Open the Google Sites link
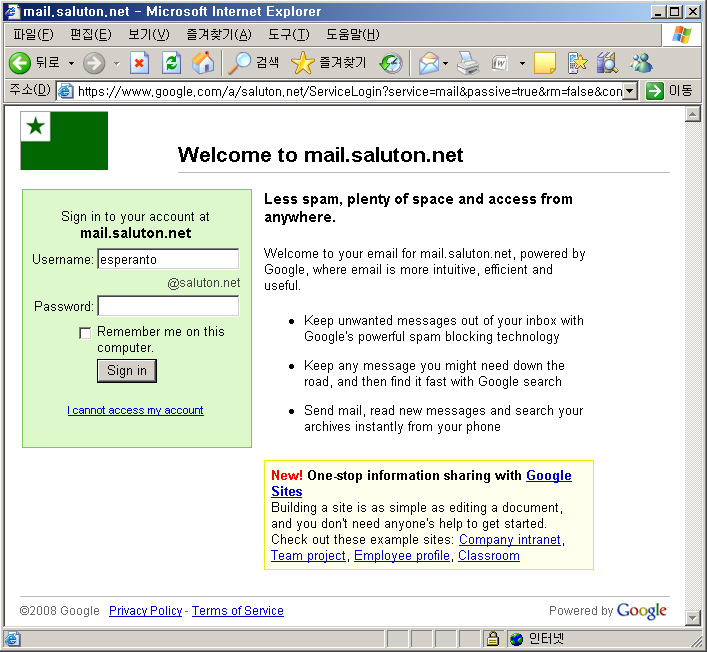This screenshot has height=652, width=707. click(549, 475)
